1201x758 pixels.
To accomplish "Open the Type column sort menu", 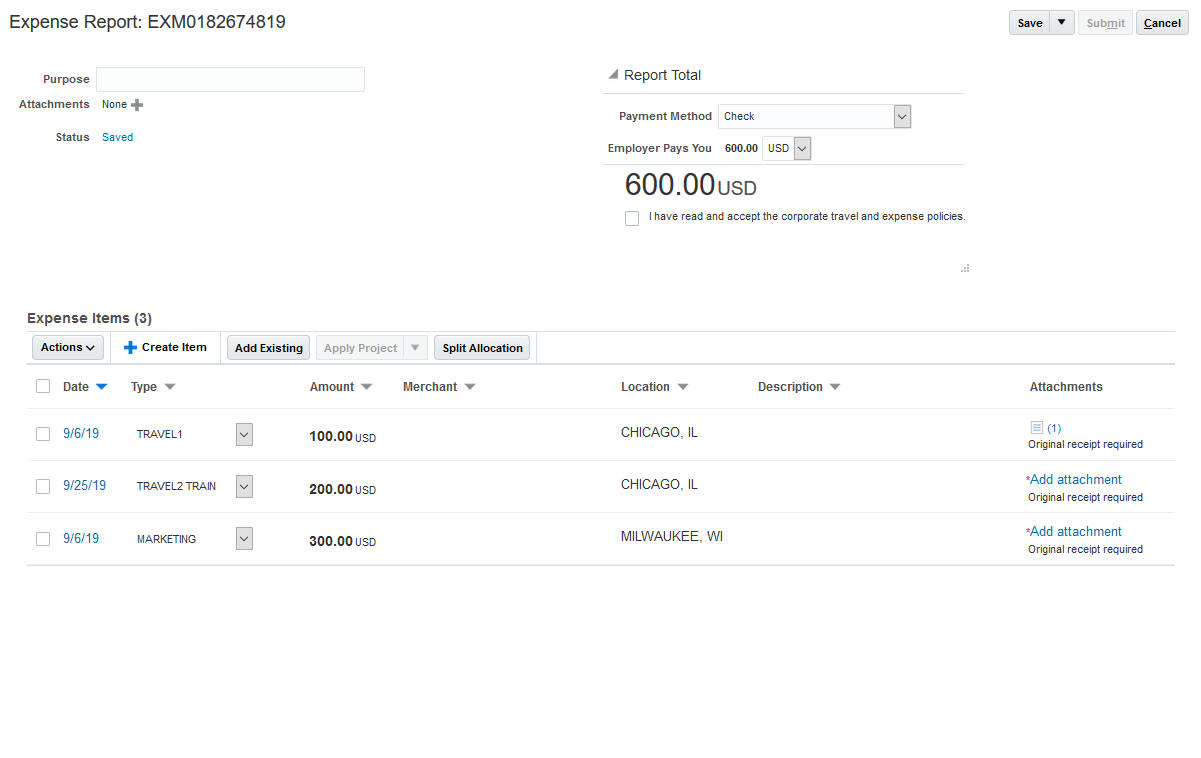I will pyautogui.click(x=169, y=387).
